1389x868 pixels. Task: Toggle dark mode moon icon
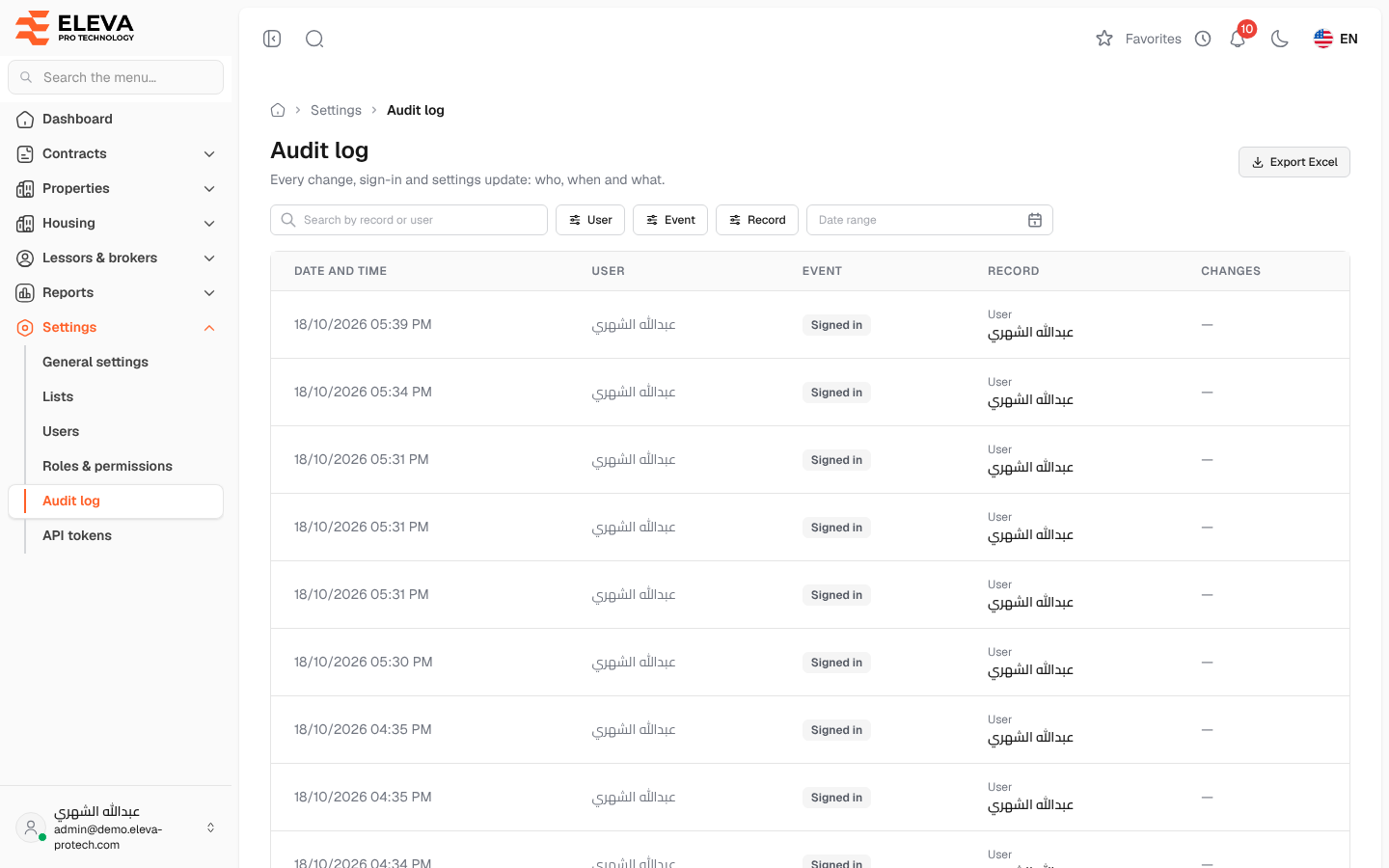[1280, 39]
